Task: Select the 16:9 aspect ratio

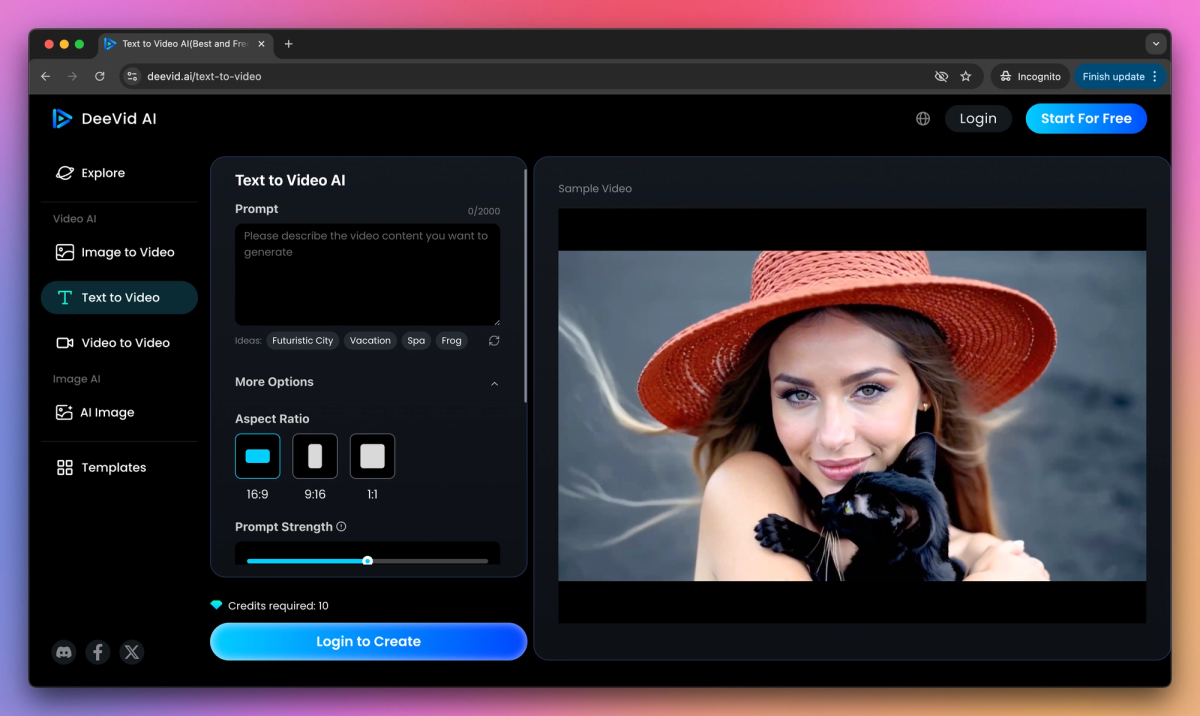Action: click(257, 456)
